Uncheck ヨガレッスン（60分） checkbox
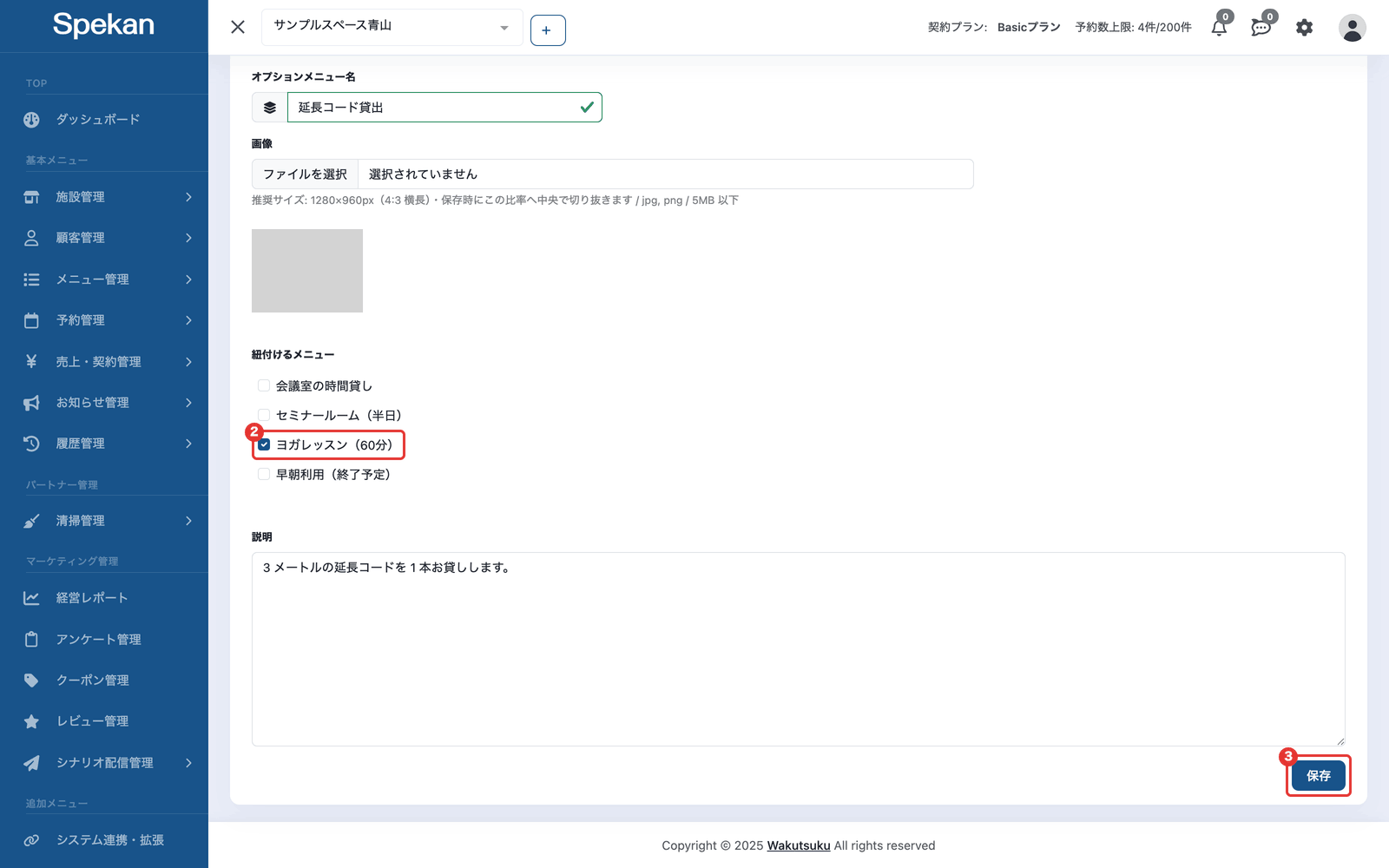This screenshot has width=1389, height=868. 264,444
